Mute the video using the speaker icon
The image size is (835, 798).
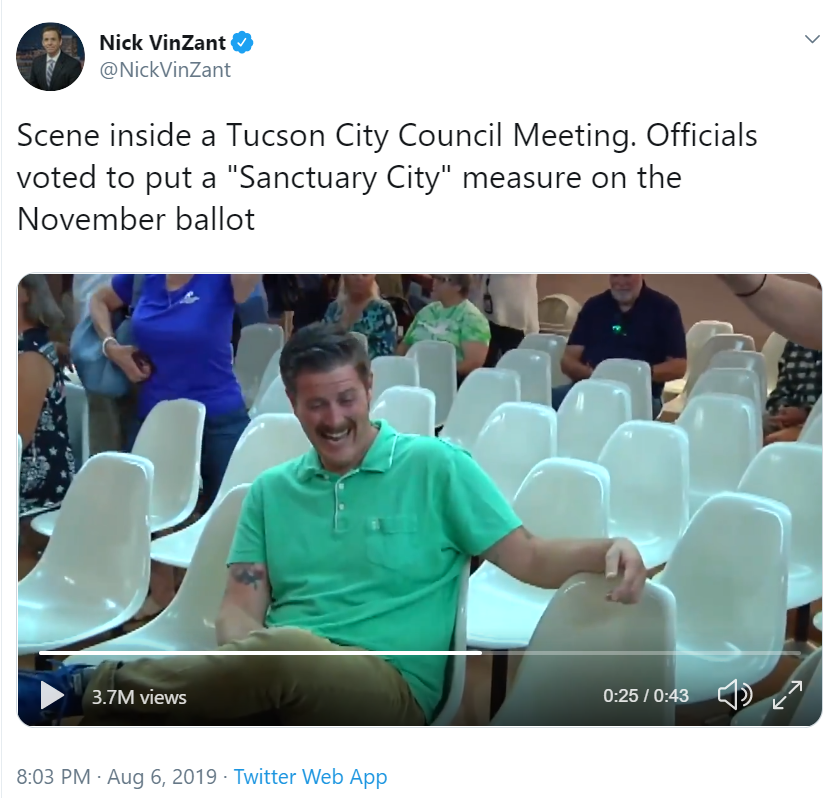[x=735, y=694]
